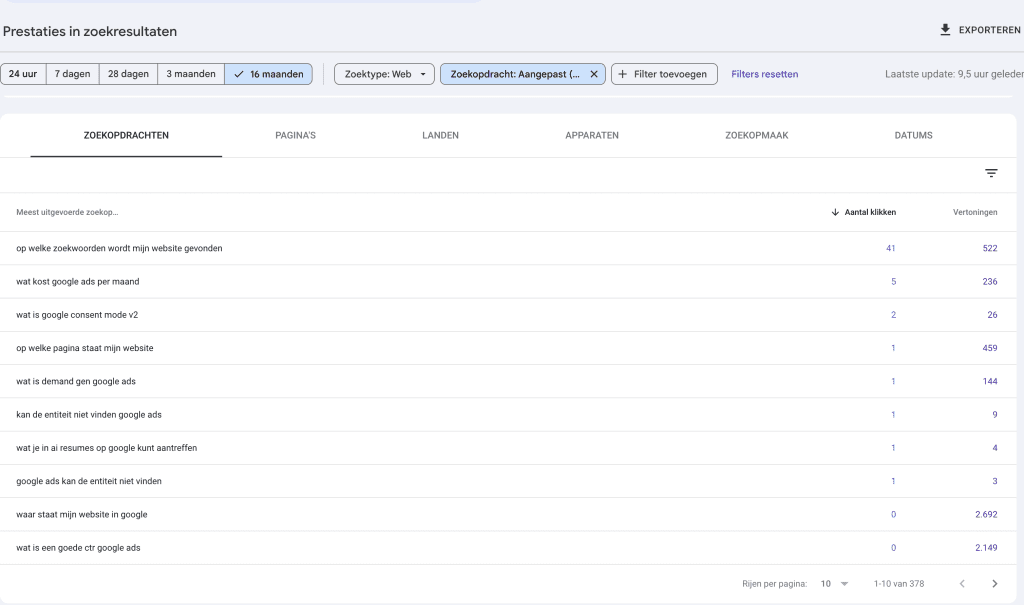Click the 1-10 van 378 pagination text
The width and height of the screenshot is (1024, 605).
click(x=899, y=584)
